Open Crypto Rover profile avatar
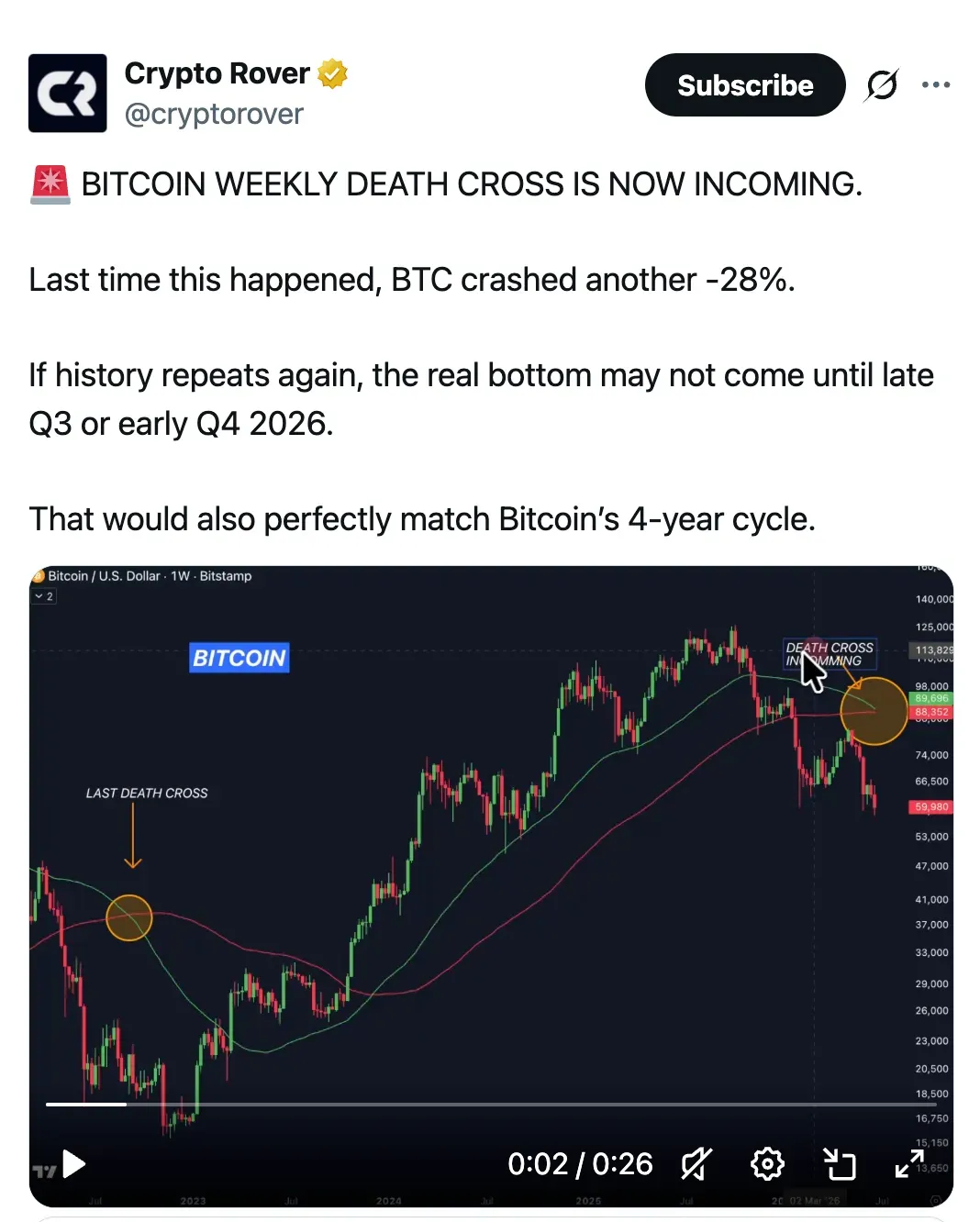The image size is (980, 1222). [x=68, y=93]
